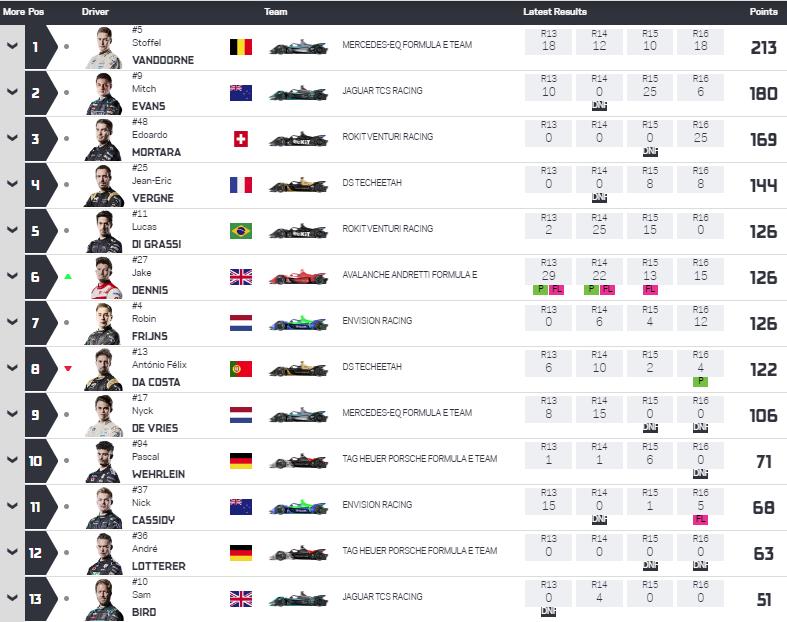Click Vandoorne's R13 result box
The height and width of the screenshot is (622, 787).
[x=548, y=42]
